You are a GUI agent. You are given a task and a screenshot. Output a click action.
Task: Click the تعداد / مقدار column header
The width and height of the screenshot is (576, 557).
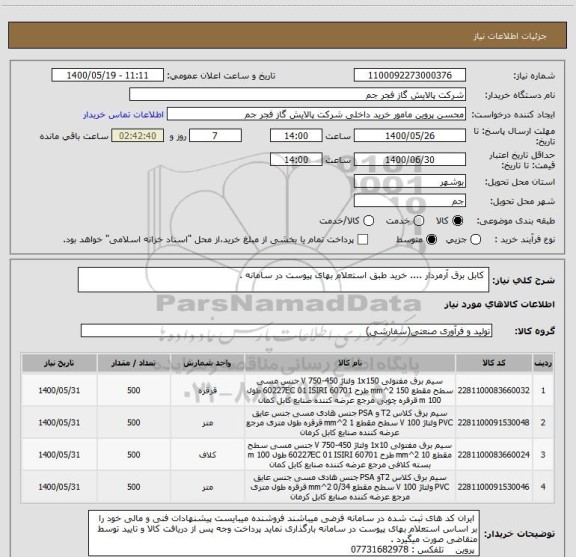point(134,363)
